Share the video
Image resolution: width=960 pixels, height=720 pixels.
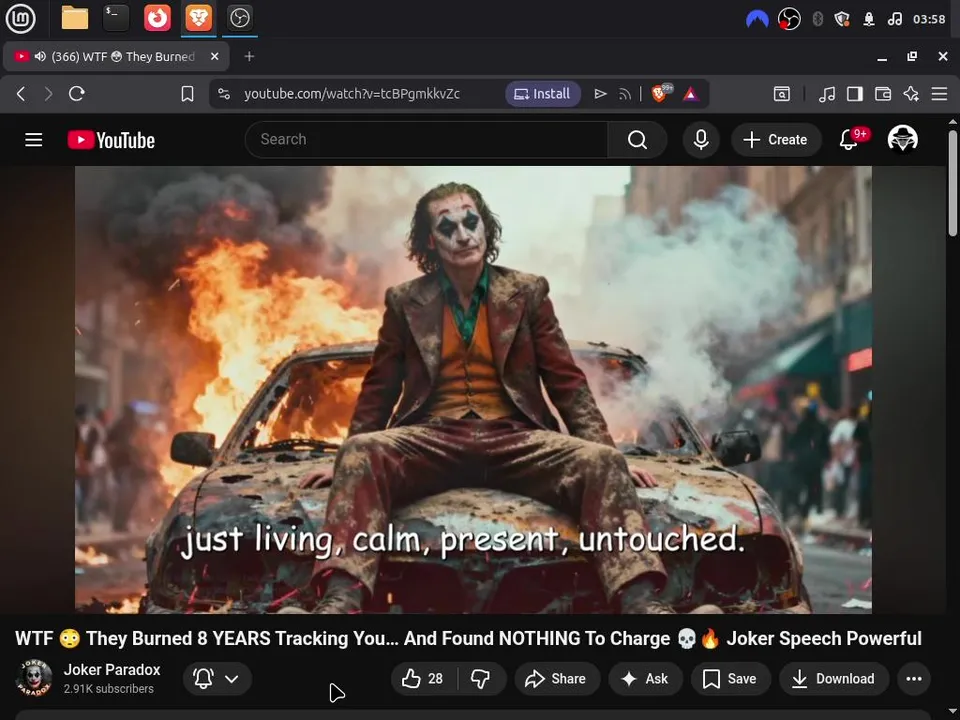[557, 678]
